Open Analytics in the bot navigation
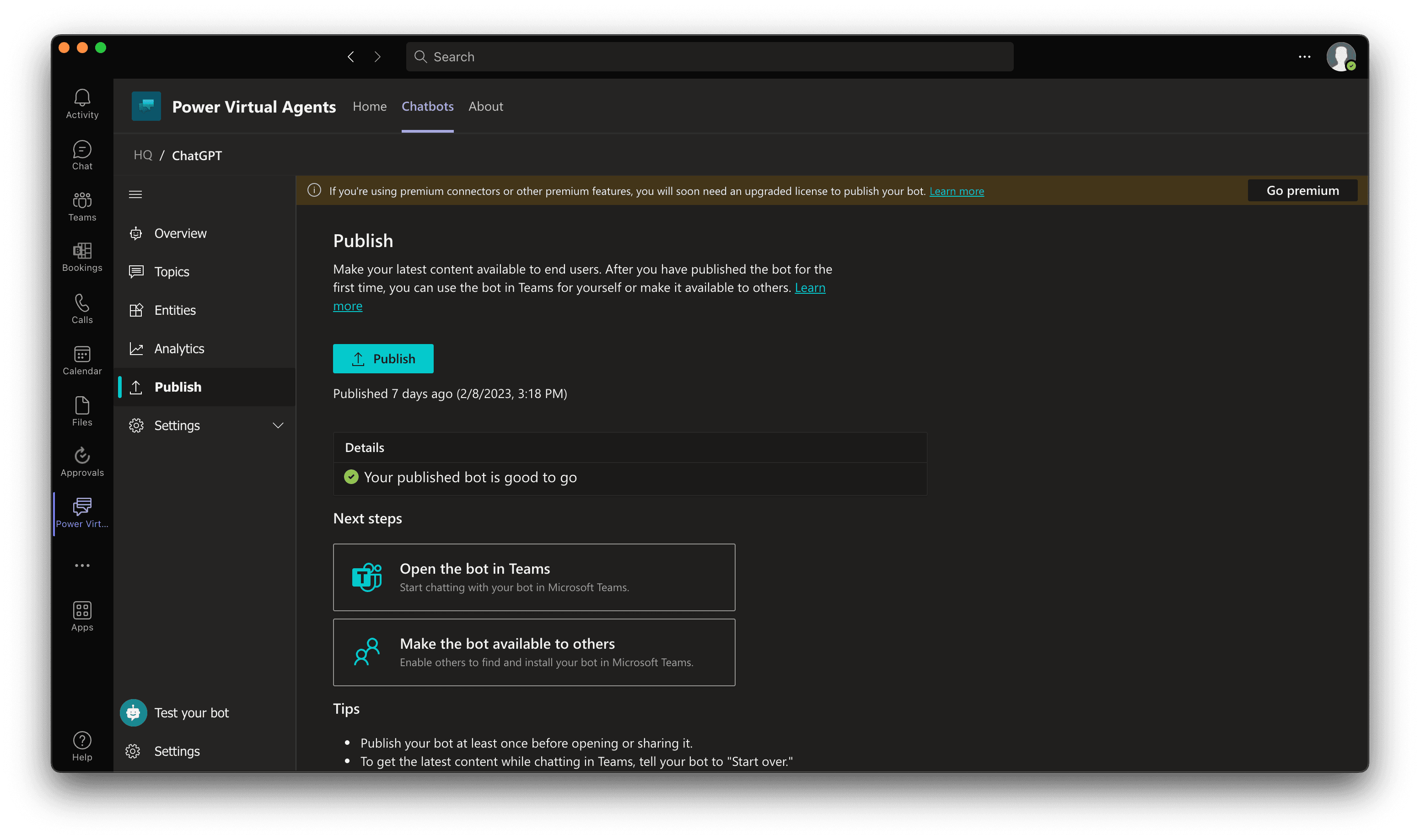 (x=204, y=349)
